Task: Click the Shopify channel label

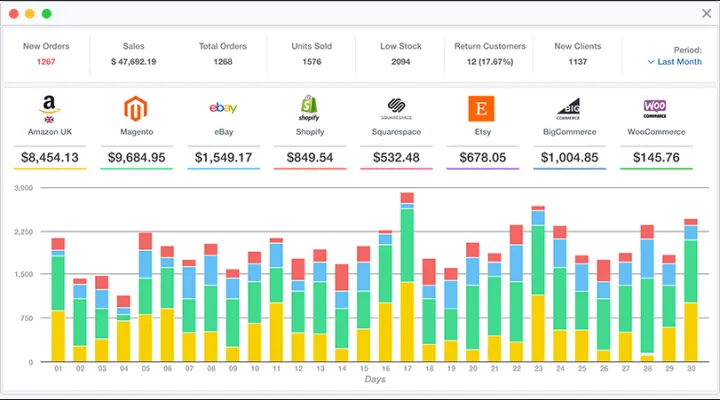Action: tap(310, 132)
